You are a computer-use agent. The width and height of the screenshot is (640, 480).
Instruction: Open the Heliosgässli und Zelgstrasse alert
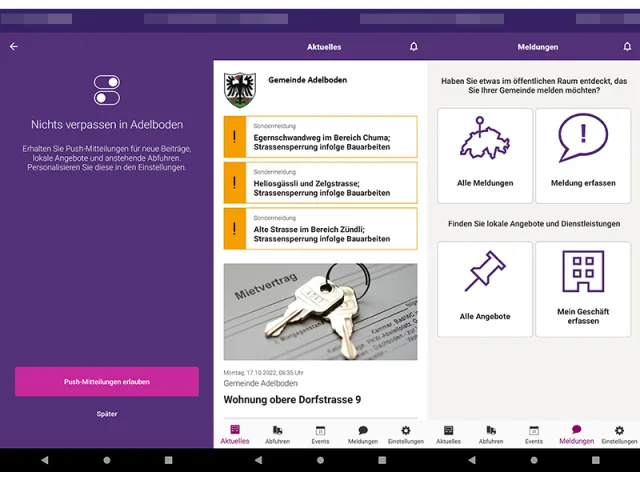(x=320, y=182)
